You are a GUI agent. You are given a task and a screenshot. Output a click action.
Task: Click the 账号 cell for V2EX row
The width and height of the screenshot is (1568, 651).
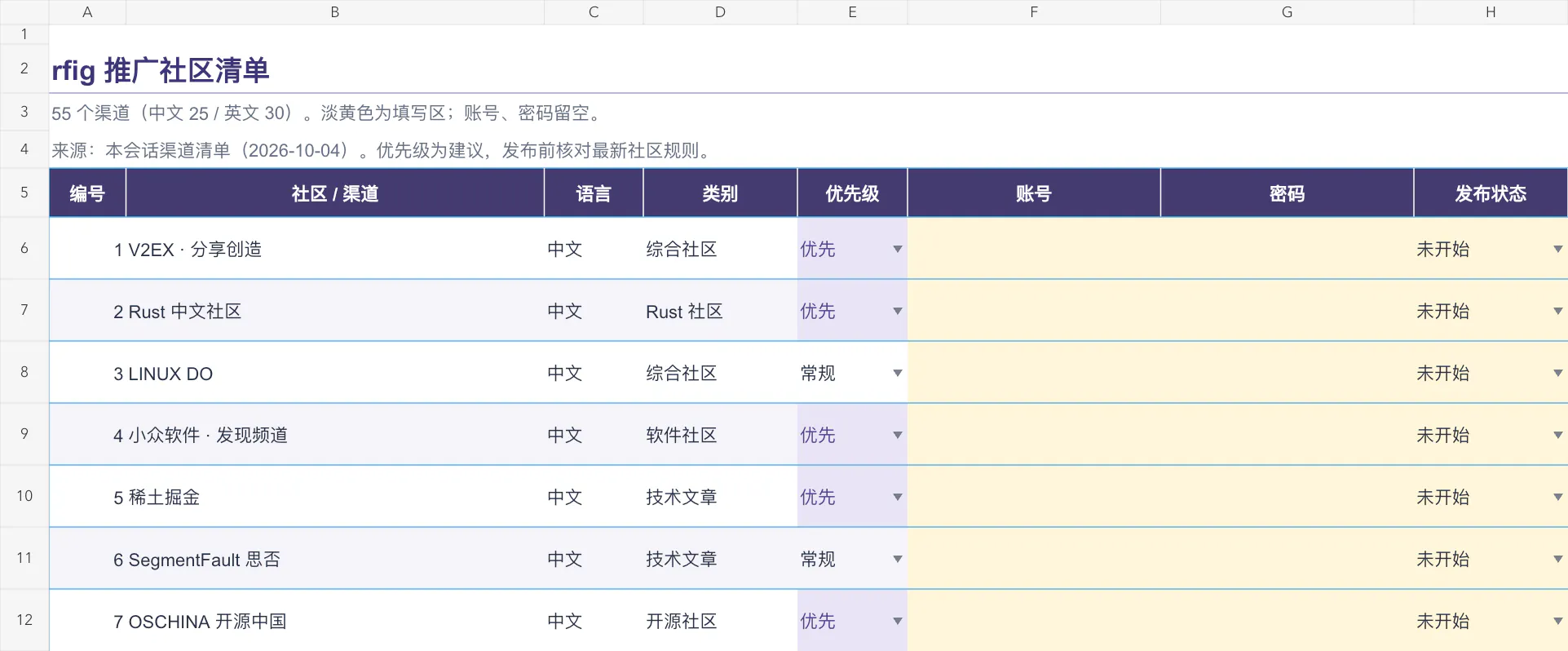pos(1034,249)
